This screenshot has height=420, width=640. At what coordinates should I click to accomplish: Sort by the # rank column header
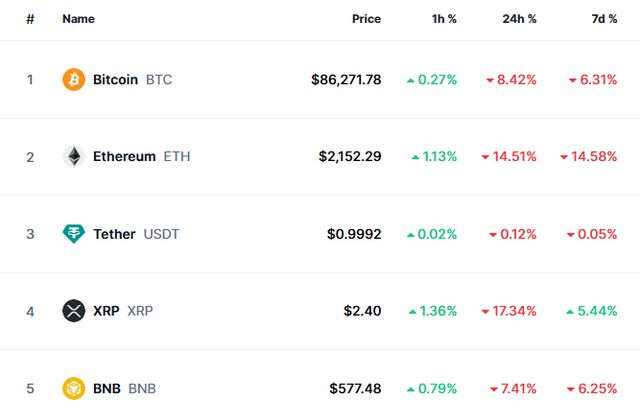pos(30,19)
